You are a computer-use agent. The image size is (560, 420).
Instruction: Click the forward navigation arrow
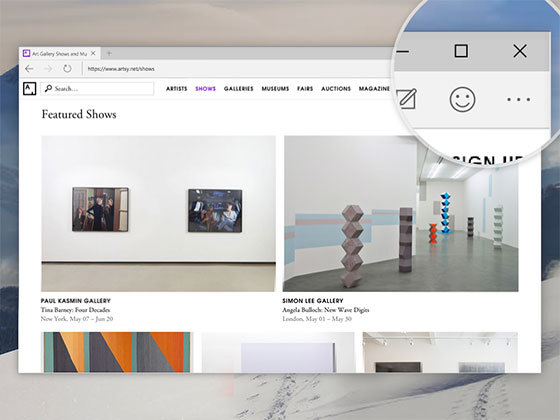48,69
